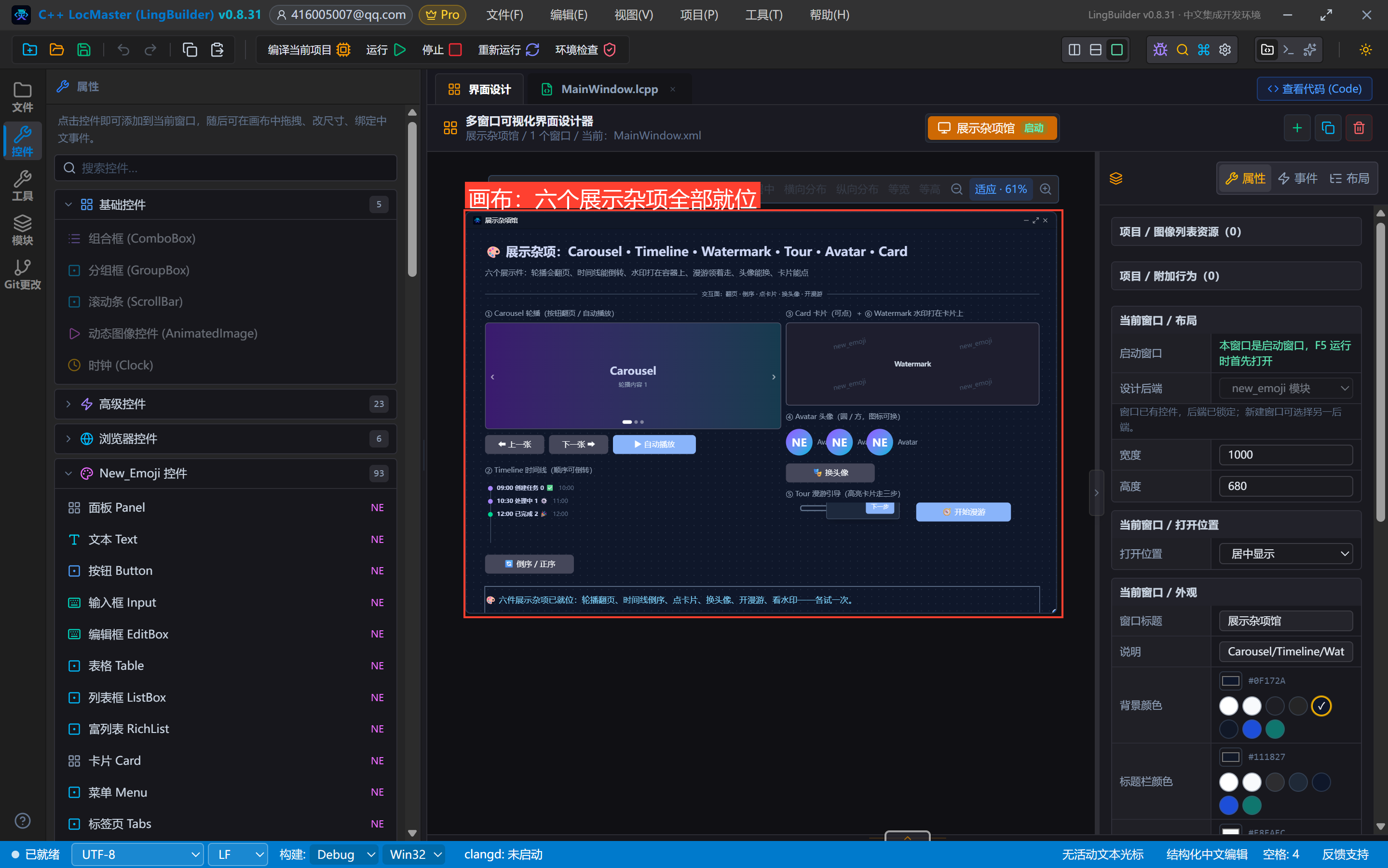Click the undo arrow icon

point(123,50)
